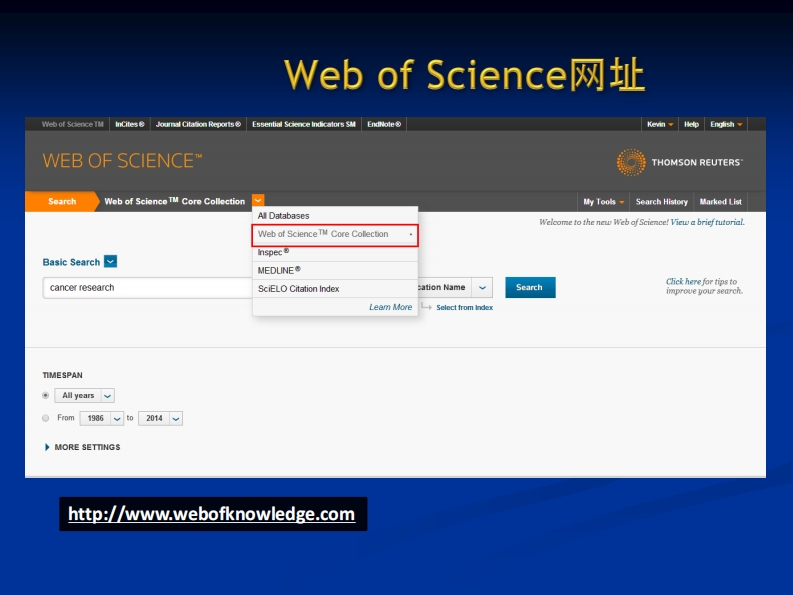Open the orange database selector dropdown arrow

click(258, 200)
